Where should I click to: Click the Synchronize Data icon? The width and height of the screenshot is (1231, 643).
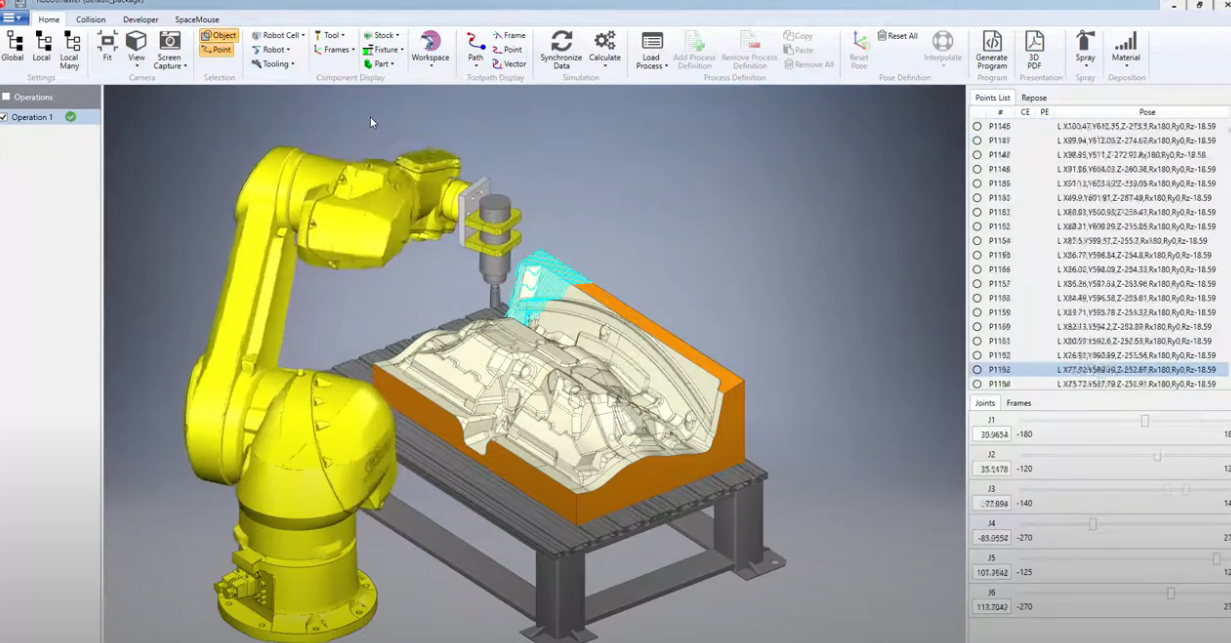561,42
